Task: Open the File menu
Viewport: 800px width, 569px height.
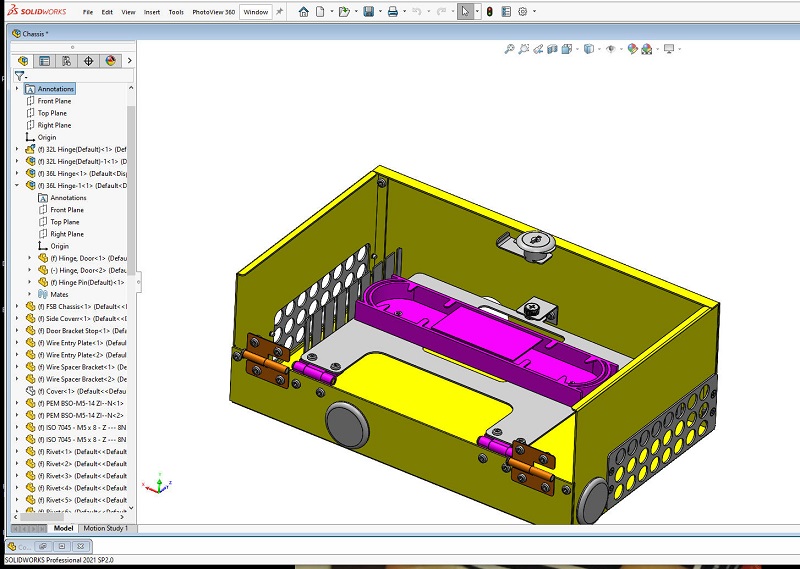Action: click(88, 12)
